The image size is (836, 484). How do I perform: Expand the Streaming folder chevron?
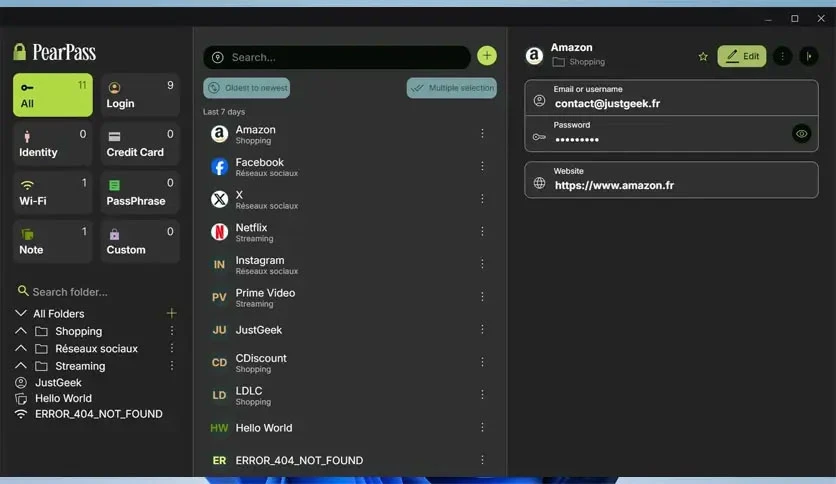[21, 366]
